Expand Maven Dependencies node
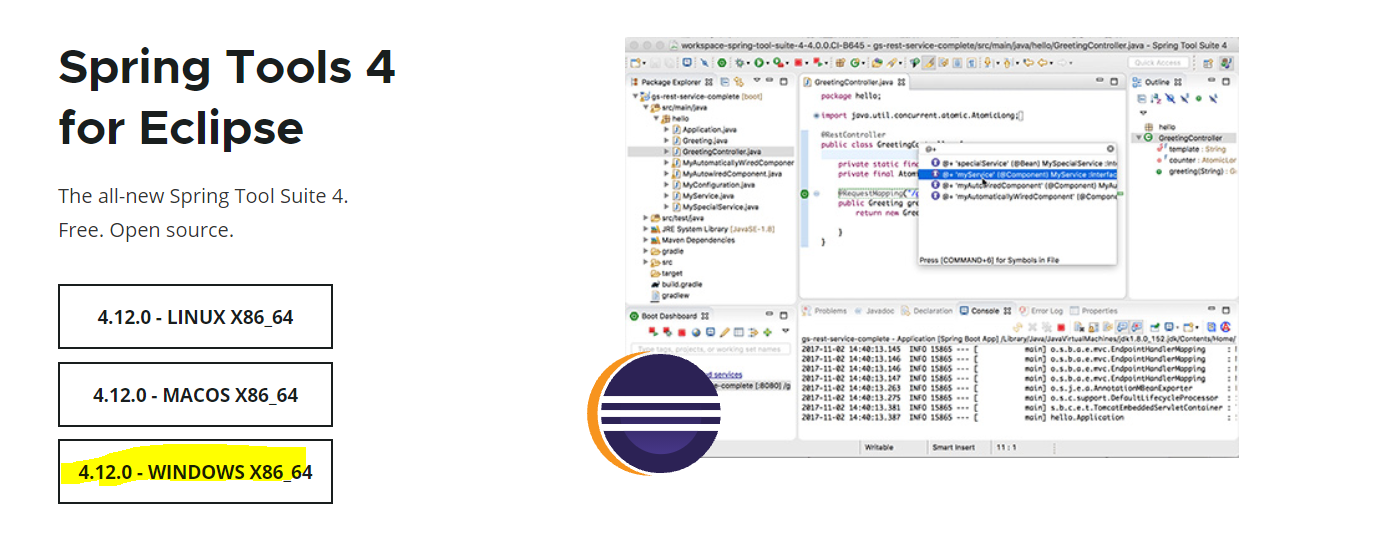This screenshot has height=560, width=1396. [645, 240]
